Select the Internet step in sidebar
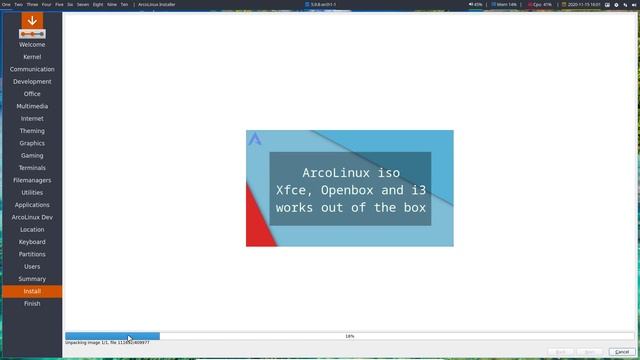Screen dimensions: 640x360 pyautogui.click(x=32, y=119)
